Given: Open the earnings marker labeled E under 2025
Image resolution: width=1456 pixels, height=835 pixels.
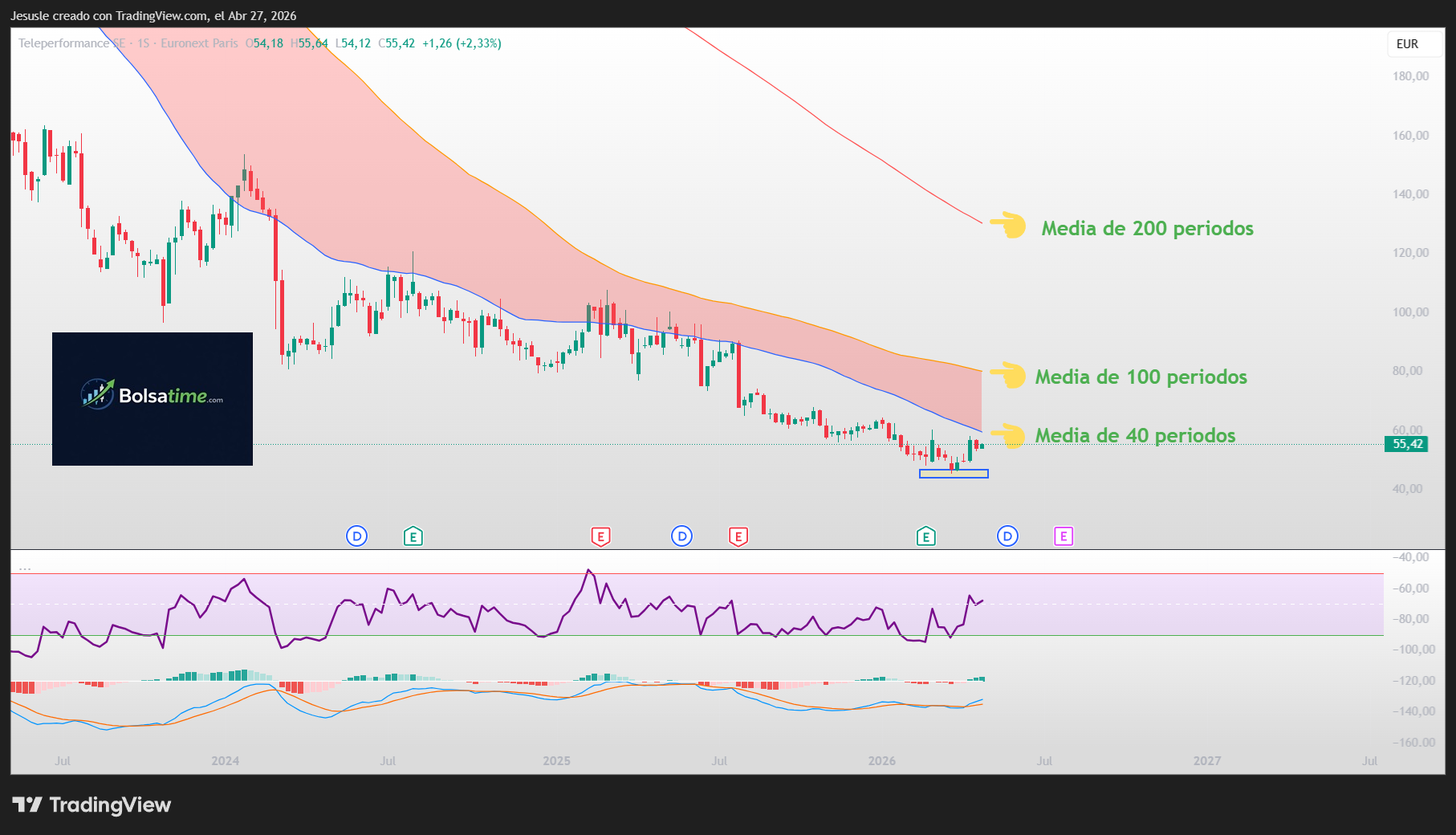Looking at the screenshot, I should 601,536.
